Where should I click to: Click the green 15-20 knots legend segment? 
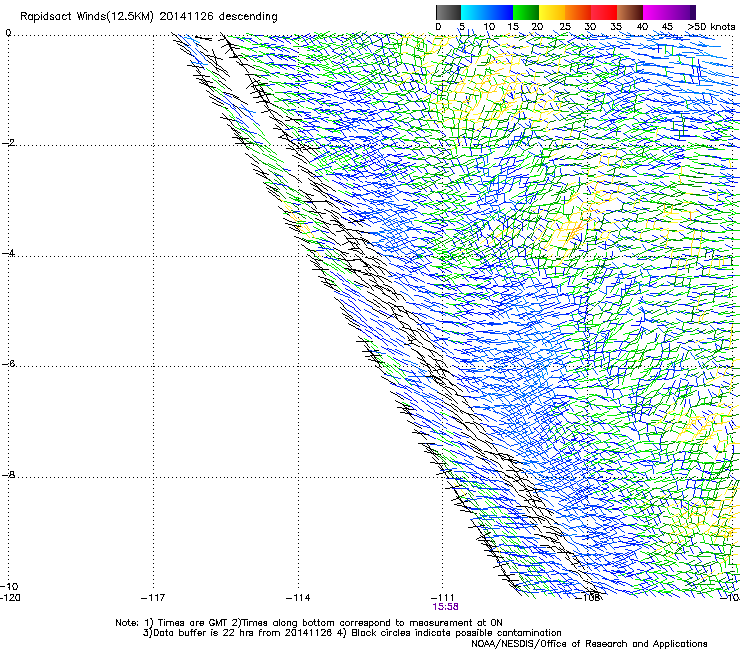pos(526,12)
